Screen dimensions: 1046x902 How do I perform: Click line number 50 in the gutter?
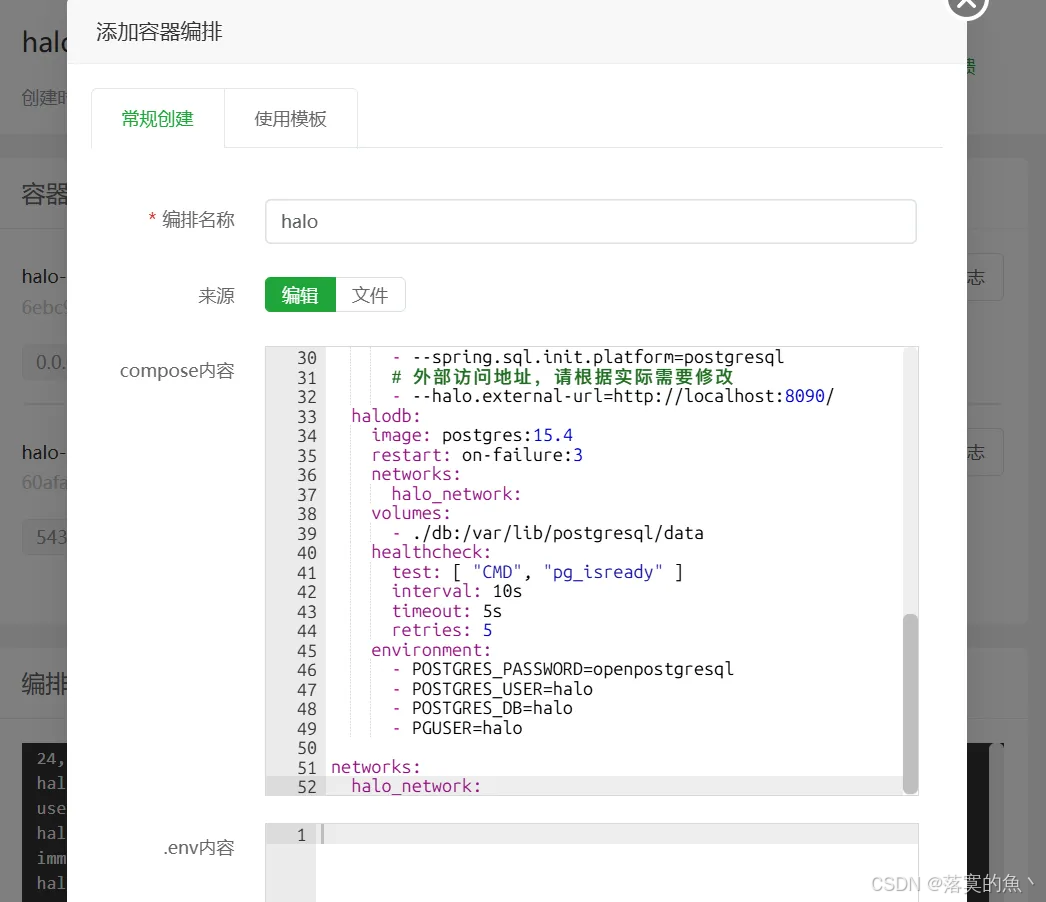(x=307, y=748)
